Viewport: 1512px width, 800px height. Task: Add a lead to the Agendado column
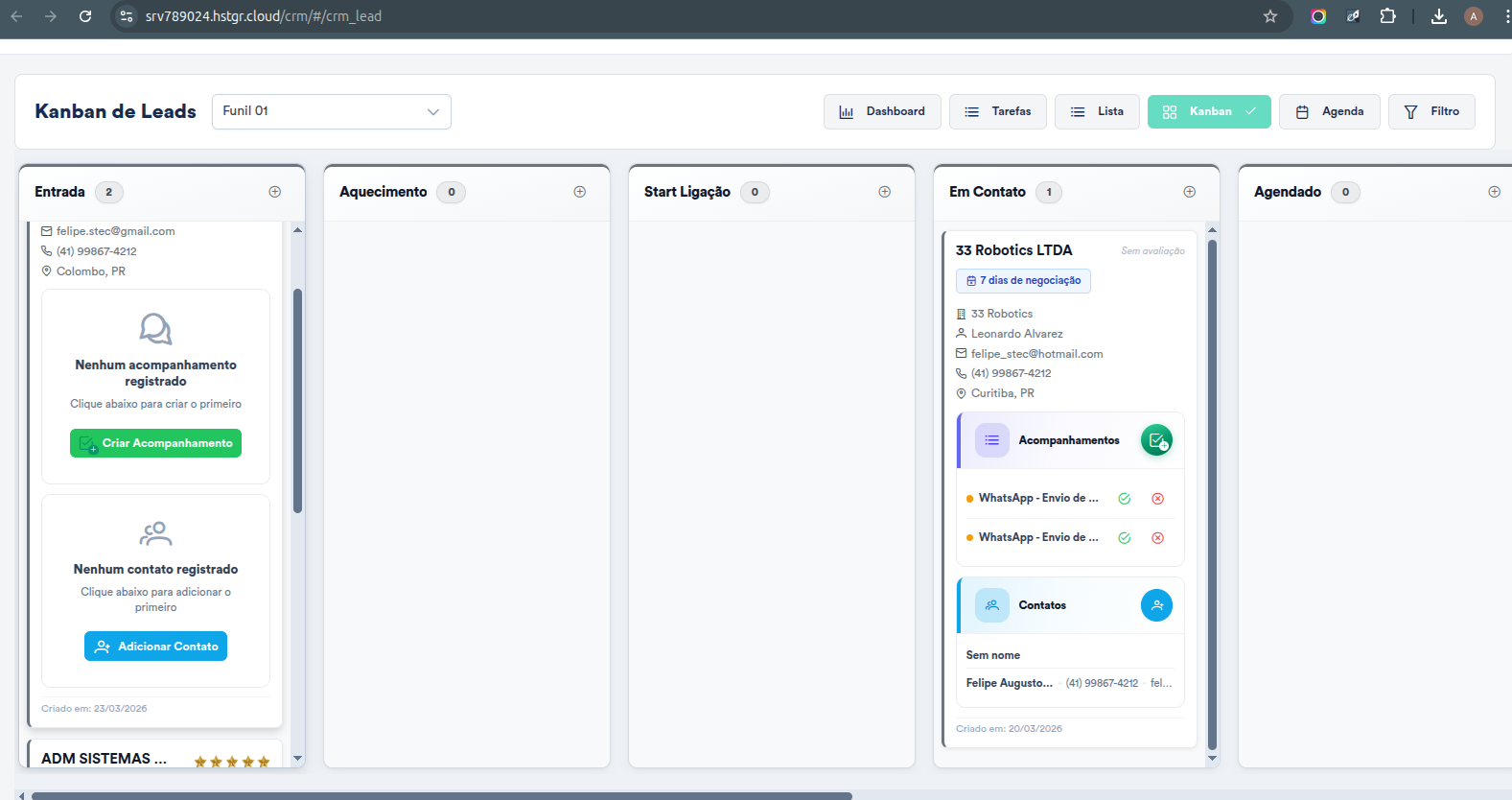click(x=1495, y=192)
